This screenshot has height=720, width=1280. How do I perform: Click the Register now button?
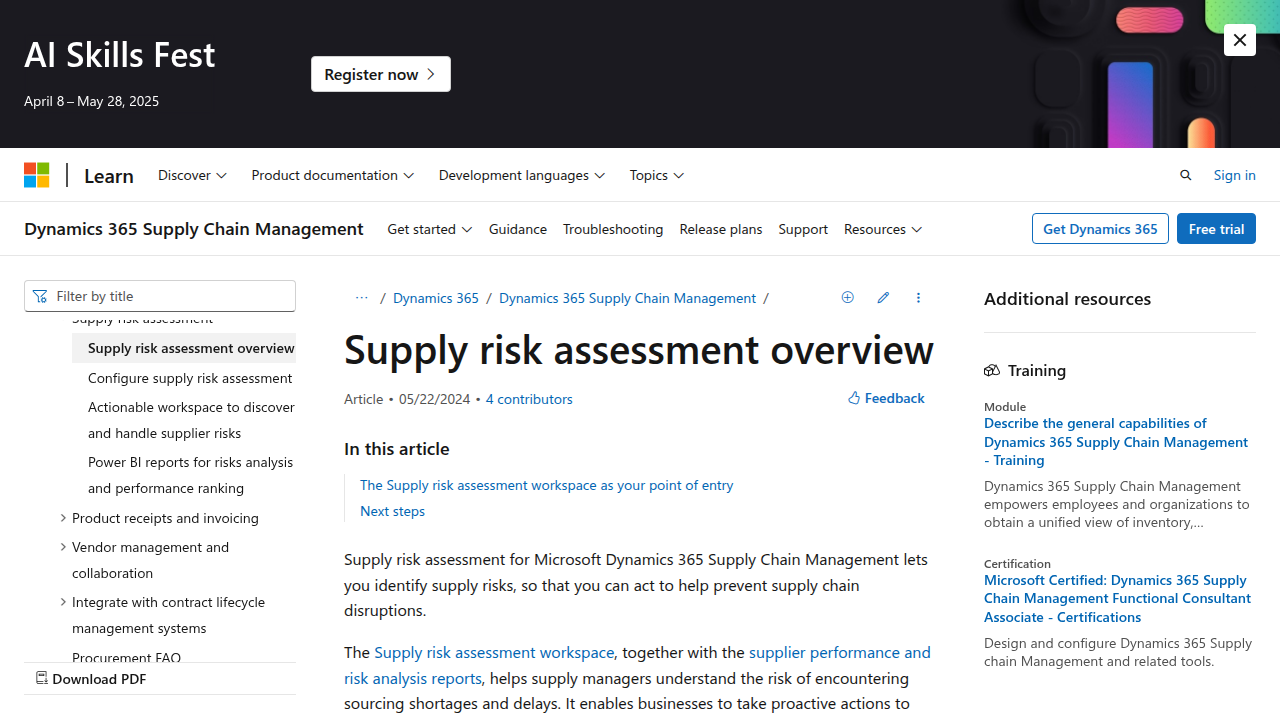tap(381, 74)
